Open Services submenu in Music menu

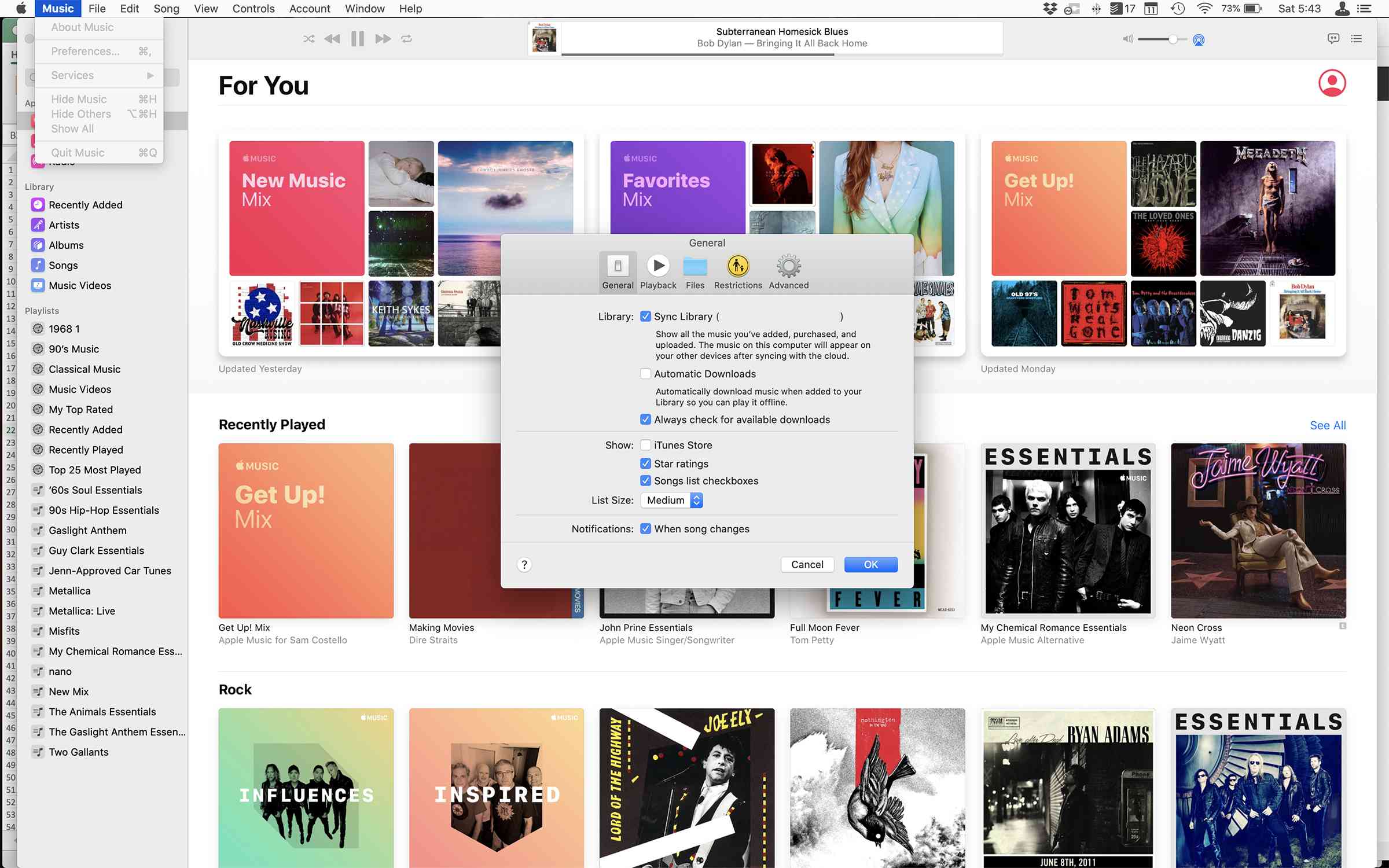pyautogui.click(x=99, y=75)
